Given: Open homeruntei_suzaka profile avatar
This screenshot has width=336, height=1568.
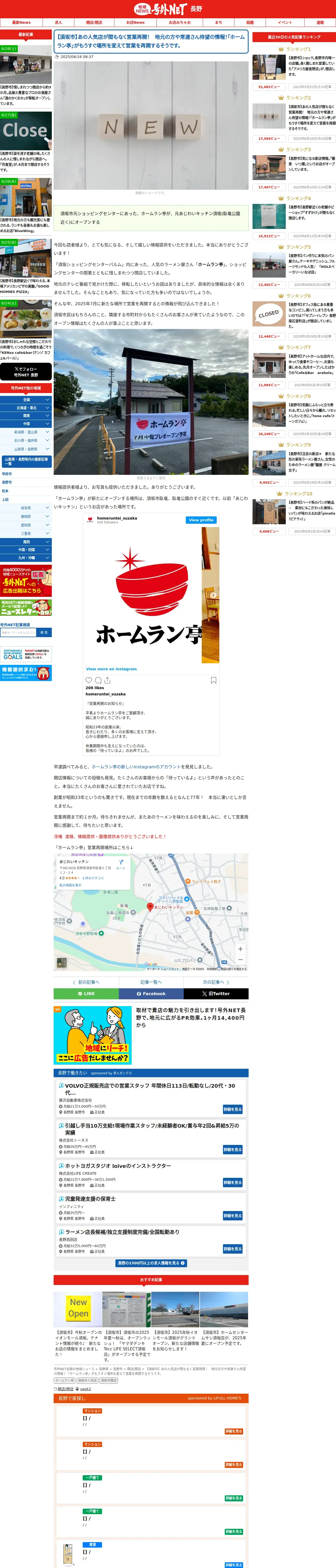Looking at the screenshot, I should 90,520.
